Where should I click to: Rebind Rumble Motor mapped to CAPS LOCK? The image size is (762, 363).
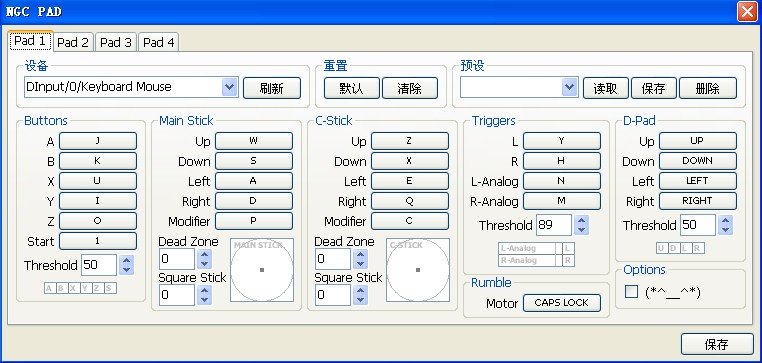click(562, 303)
